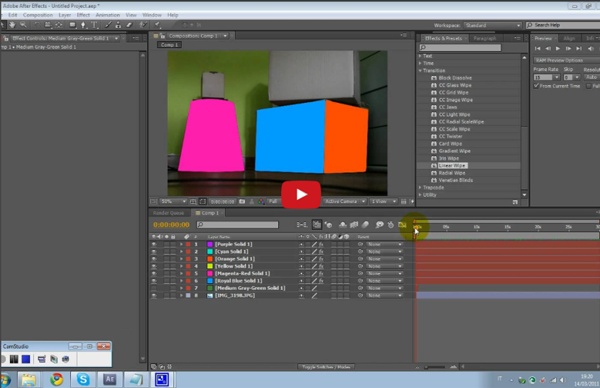The height and width of the screenshot is (388, 600).
Task: Select the Zoom magnifier tool
Action: pyautogui.click(x=23, y=25)
